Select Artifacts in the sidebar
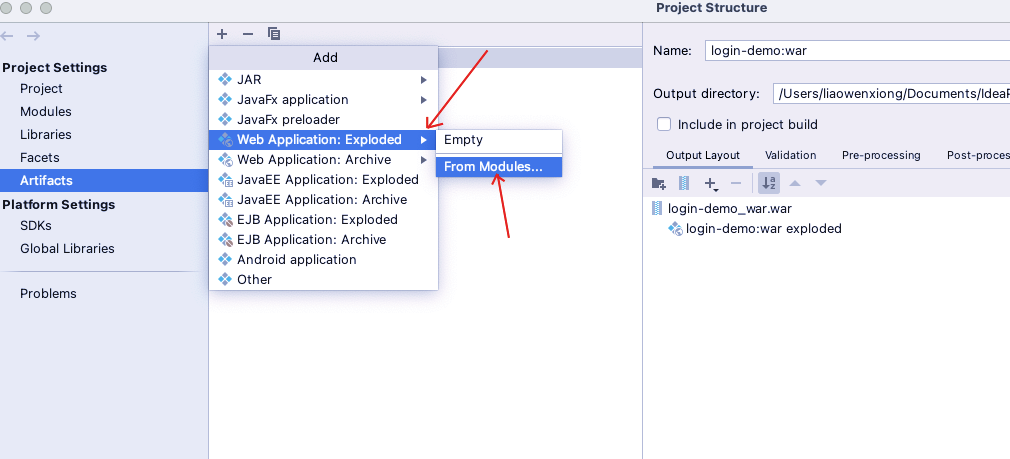 tap(104, 181)
